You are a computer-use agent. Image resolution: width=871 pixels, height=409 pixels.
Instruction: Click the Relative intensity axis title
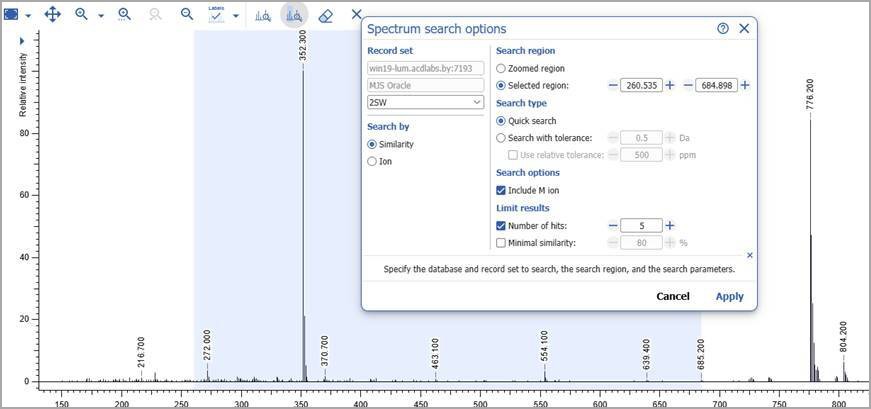tap(23, 84)
